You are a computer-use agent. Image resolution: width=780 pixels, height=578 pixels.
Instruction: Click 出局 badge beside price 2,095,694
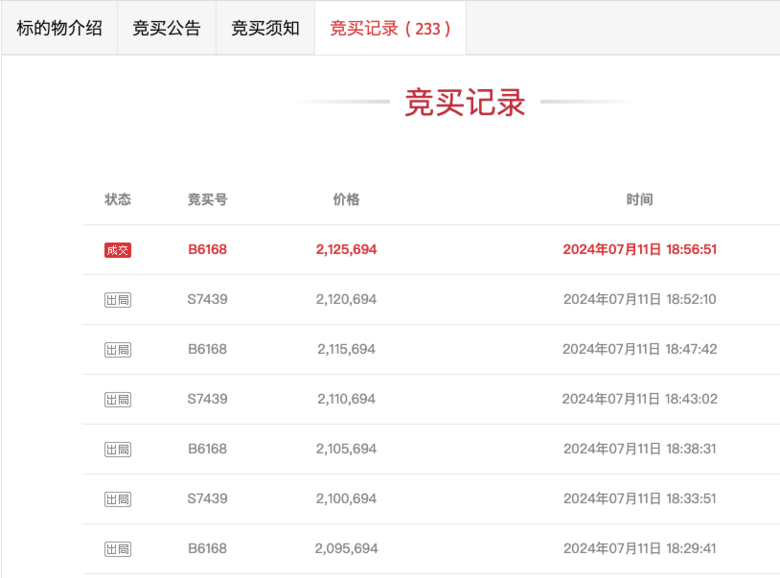[x=118, y=549]
